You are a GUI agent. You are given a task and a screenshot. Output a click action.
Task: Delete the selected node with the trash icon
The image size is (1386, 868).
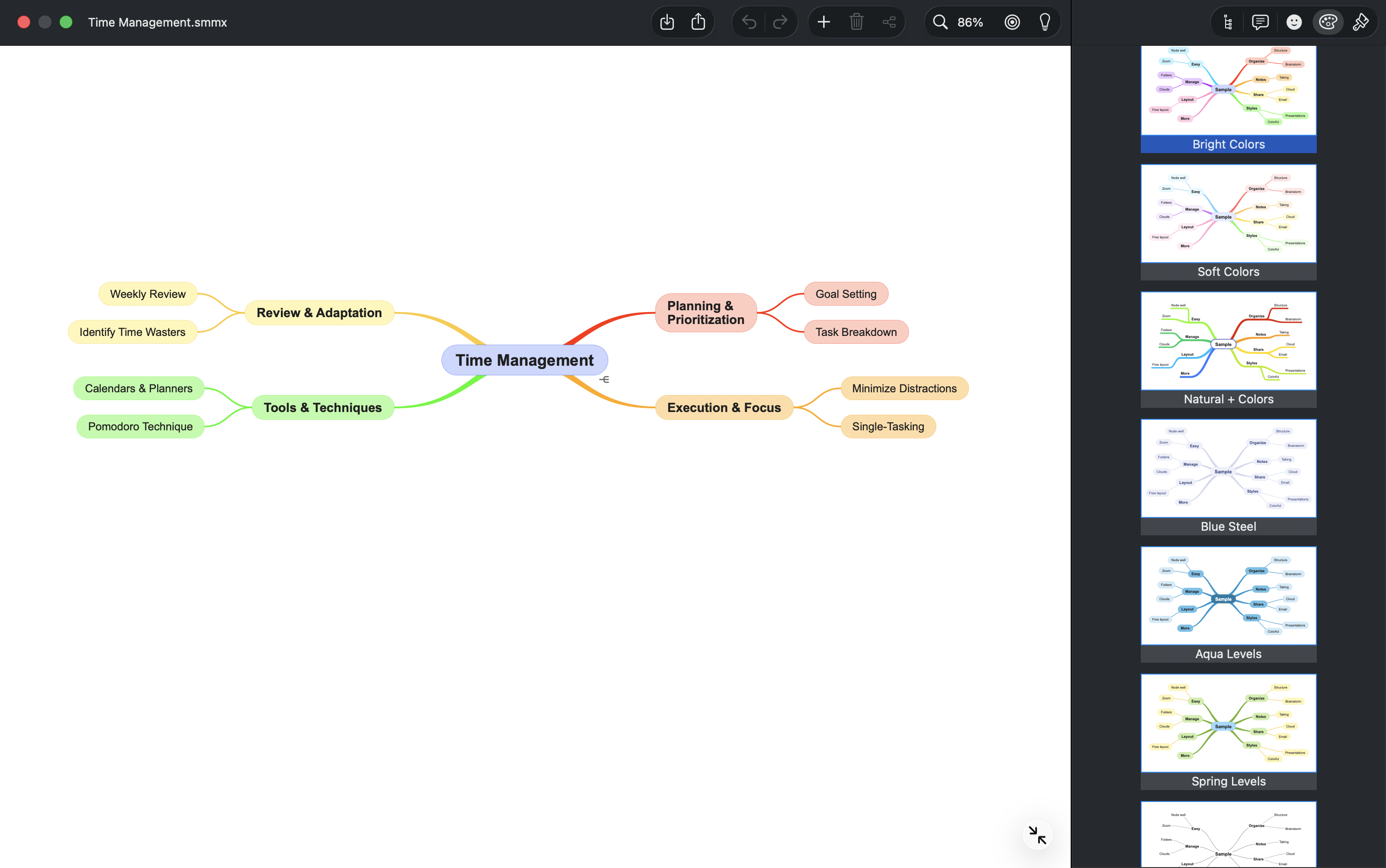(x=856, y=22)
